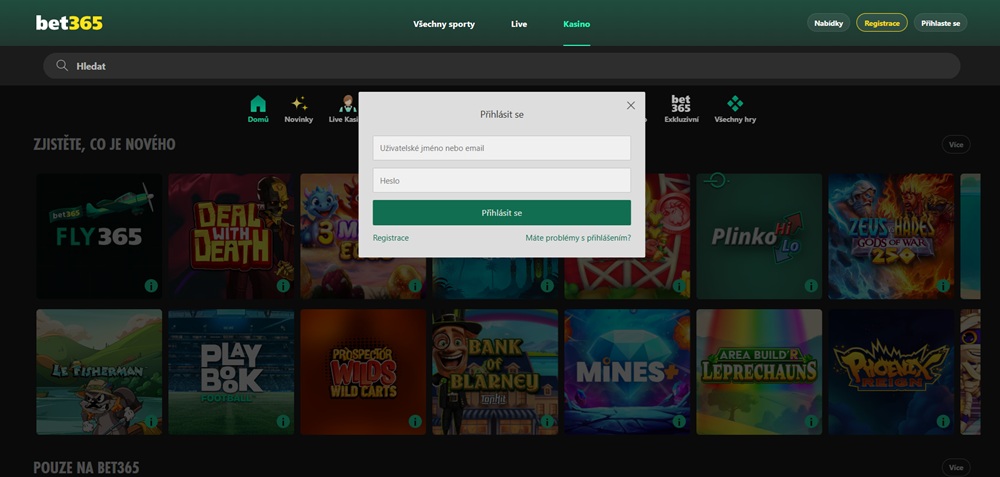The image size is (1000, 477).
Task: Close the Přihlásit se login dialog
Action: [631, 105]
